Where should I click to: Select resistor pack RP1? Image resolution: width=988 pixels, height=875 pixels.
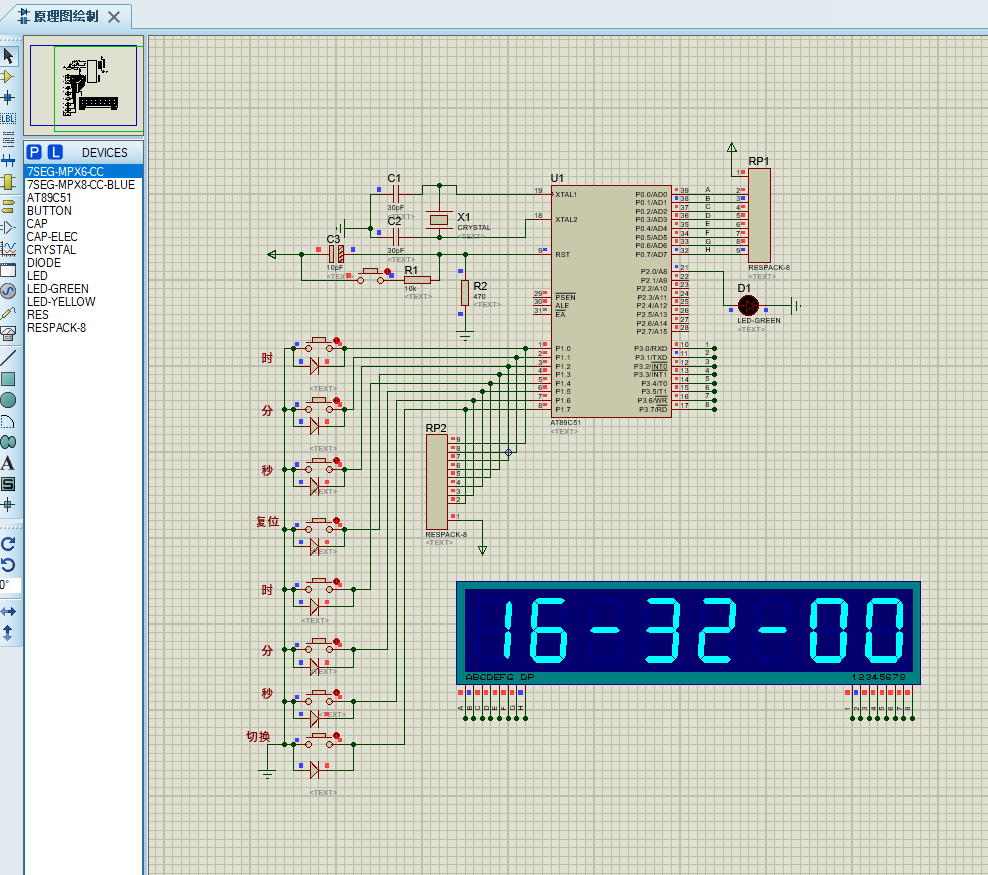tap(759, 215)
